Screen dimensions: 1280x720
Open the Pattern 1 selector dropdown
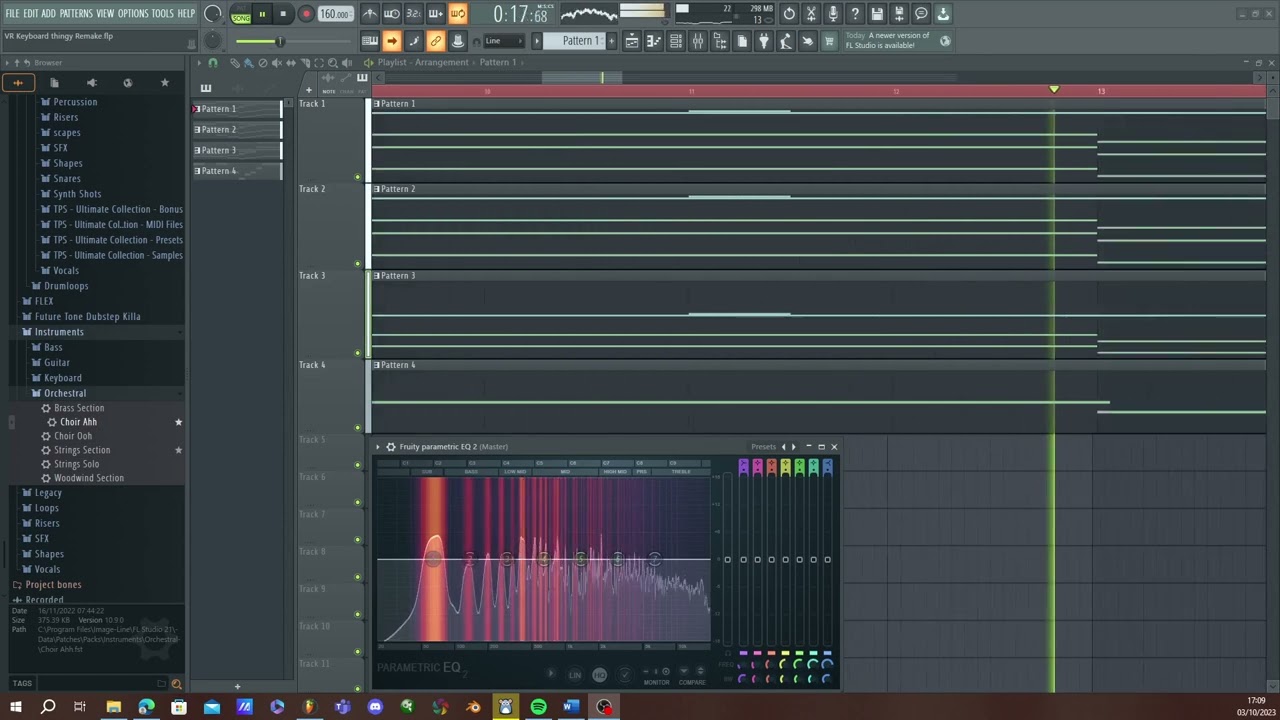tap(580, 41)
